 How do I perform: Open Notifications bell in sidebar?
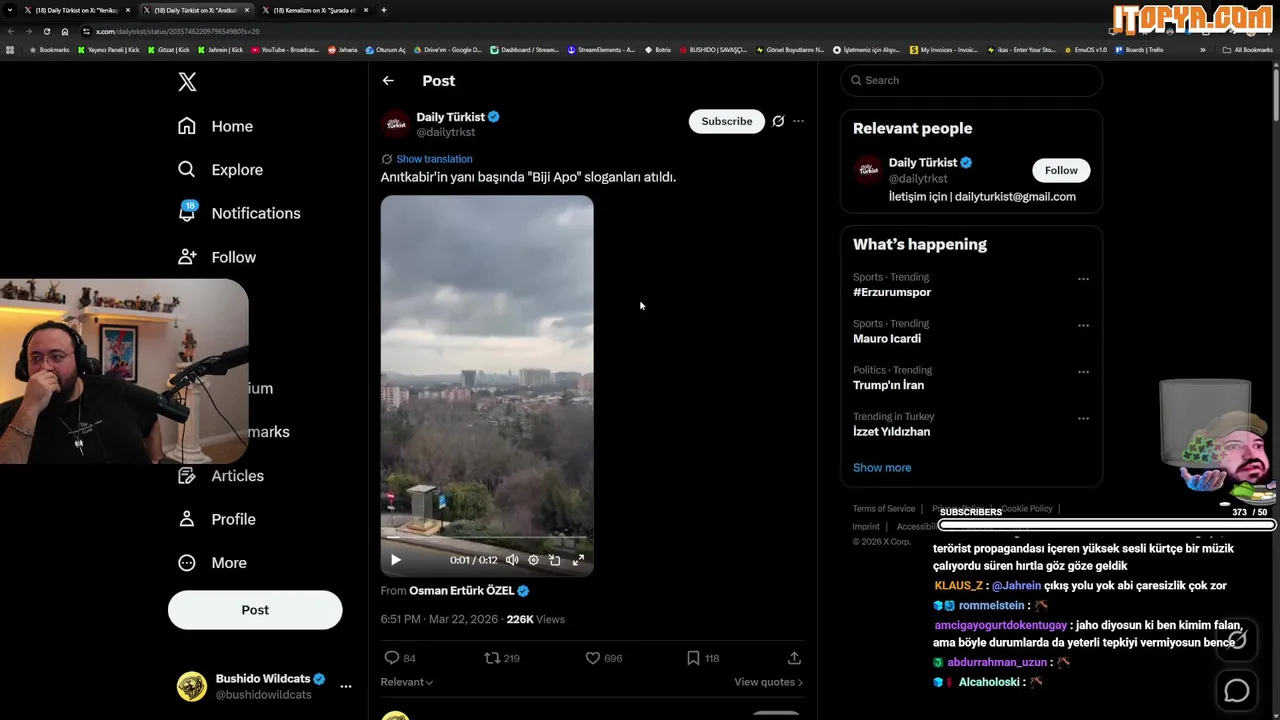point(187,213)
